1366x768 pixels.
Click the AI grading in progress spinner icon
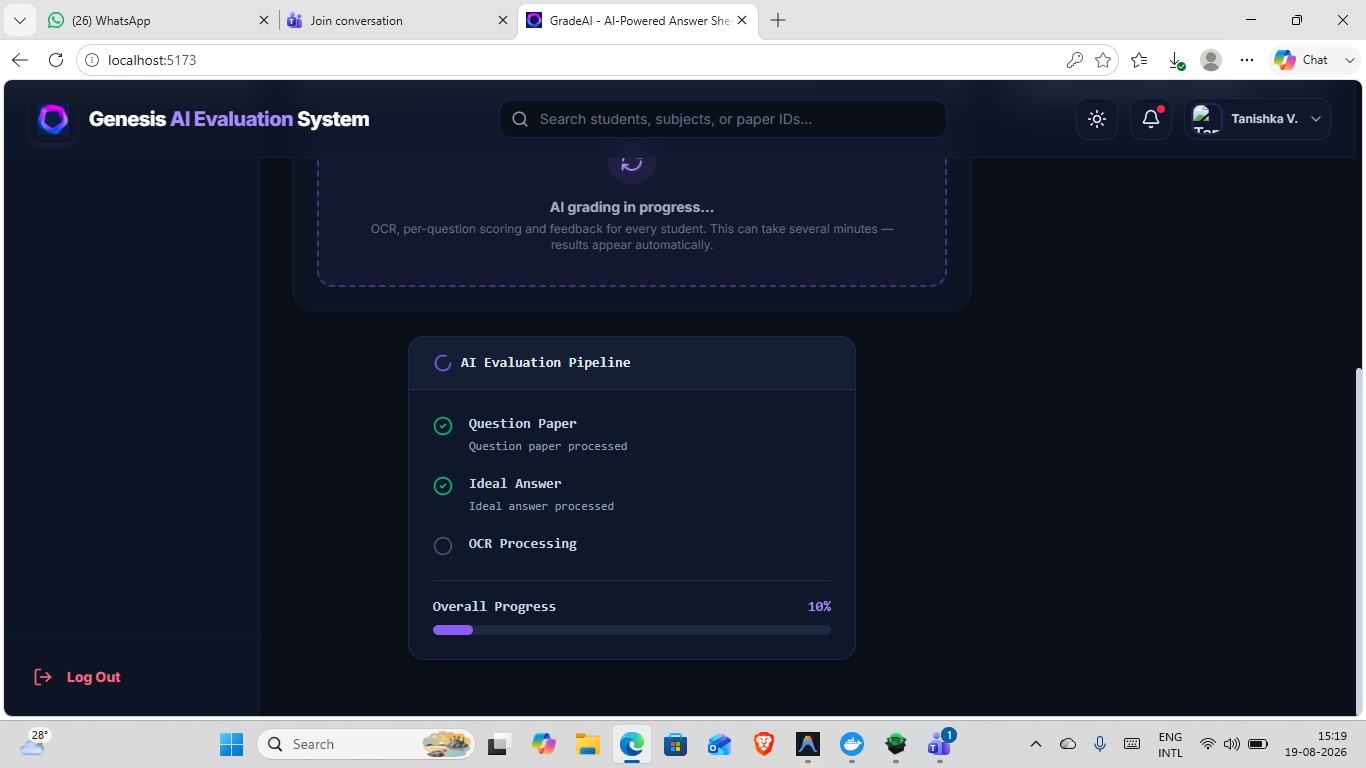pos(631,163)
